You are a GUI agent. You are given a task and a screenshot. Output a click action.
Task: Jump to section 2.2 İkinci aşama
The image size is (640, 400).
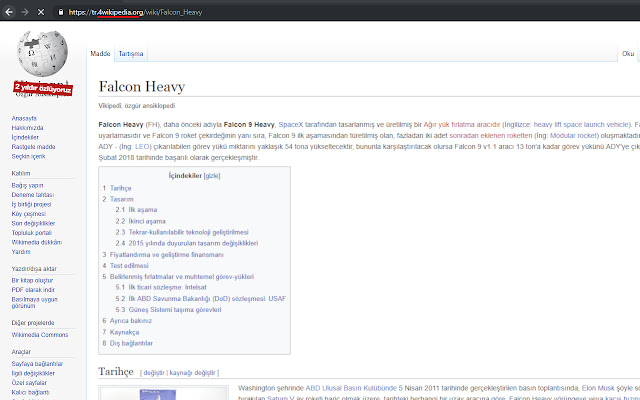point(140,221)
